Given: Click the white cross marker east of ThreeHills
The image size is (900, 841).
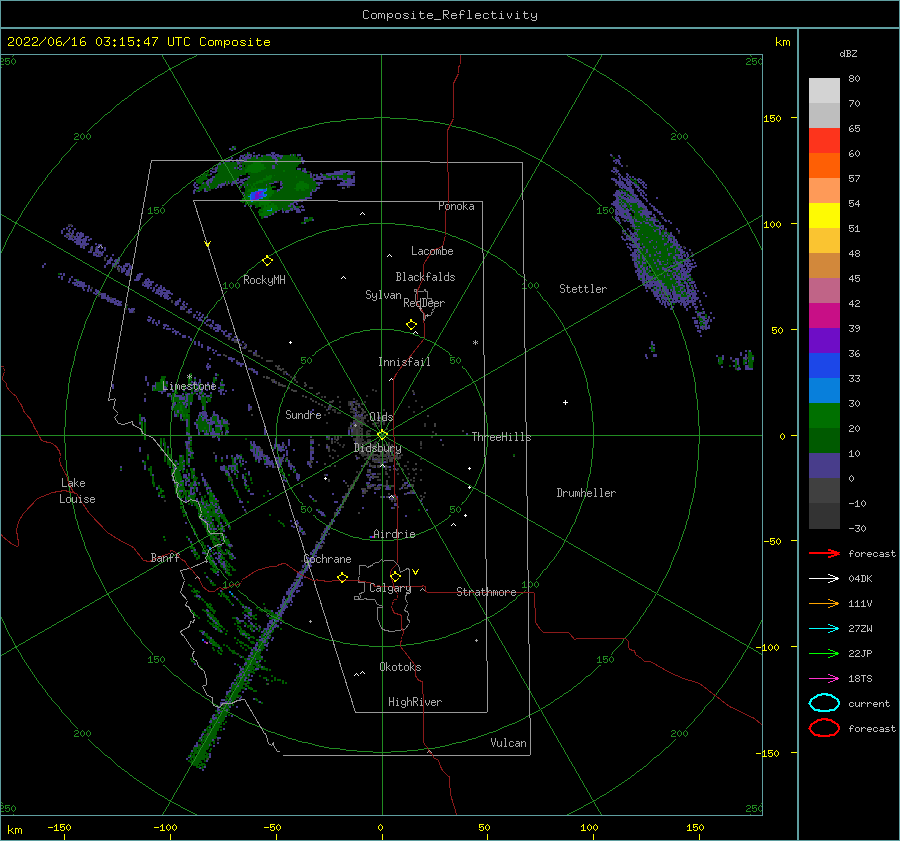Looking at the screenshot, I should (565, 402).
